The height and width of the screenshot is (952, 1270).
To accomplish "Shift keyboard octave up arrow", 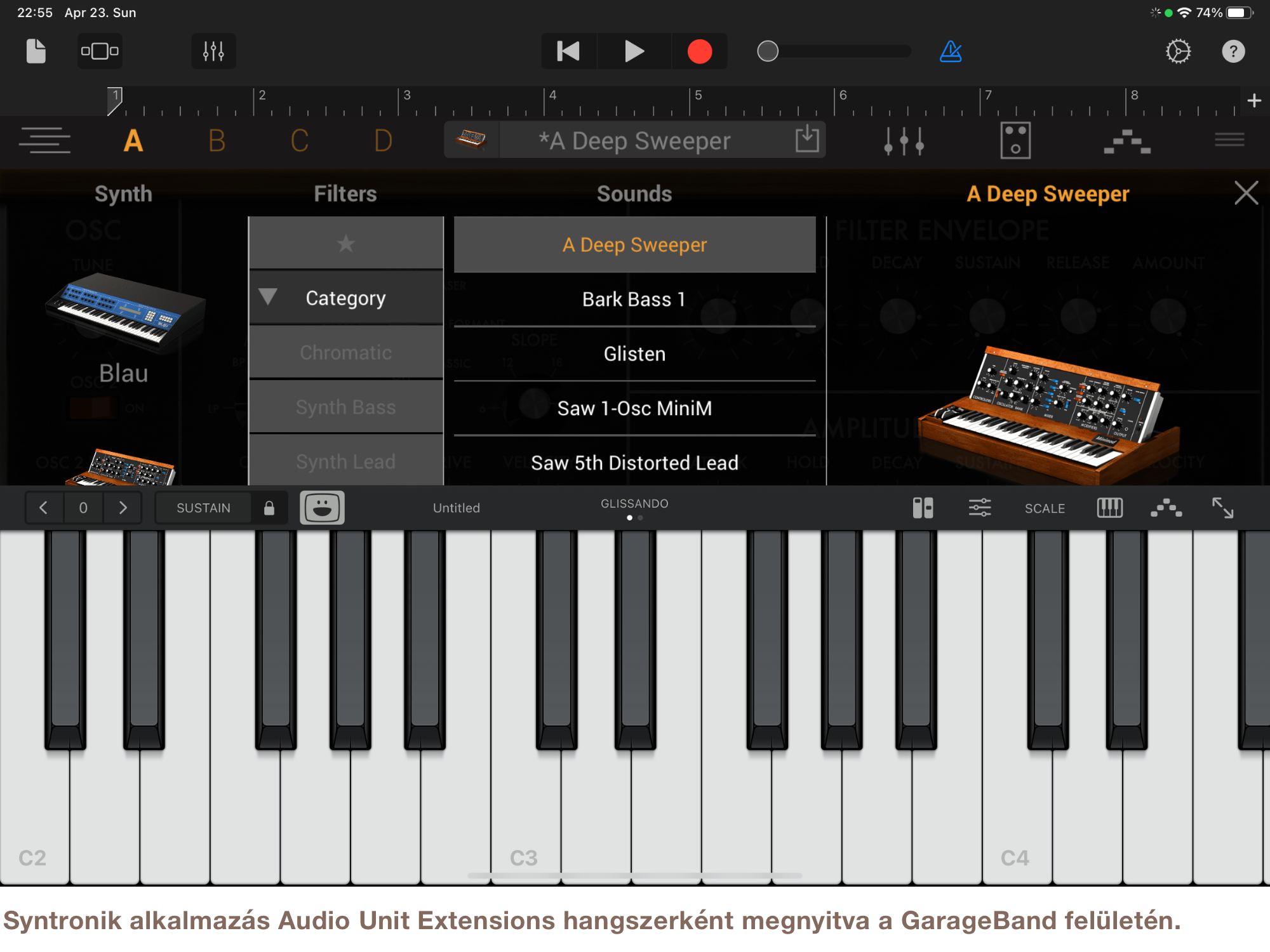I will (x=123, y=508).
